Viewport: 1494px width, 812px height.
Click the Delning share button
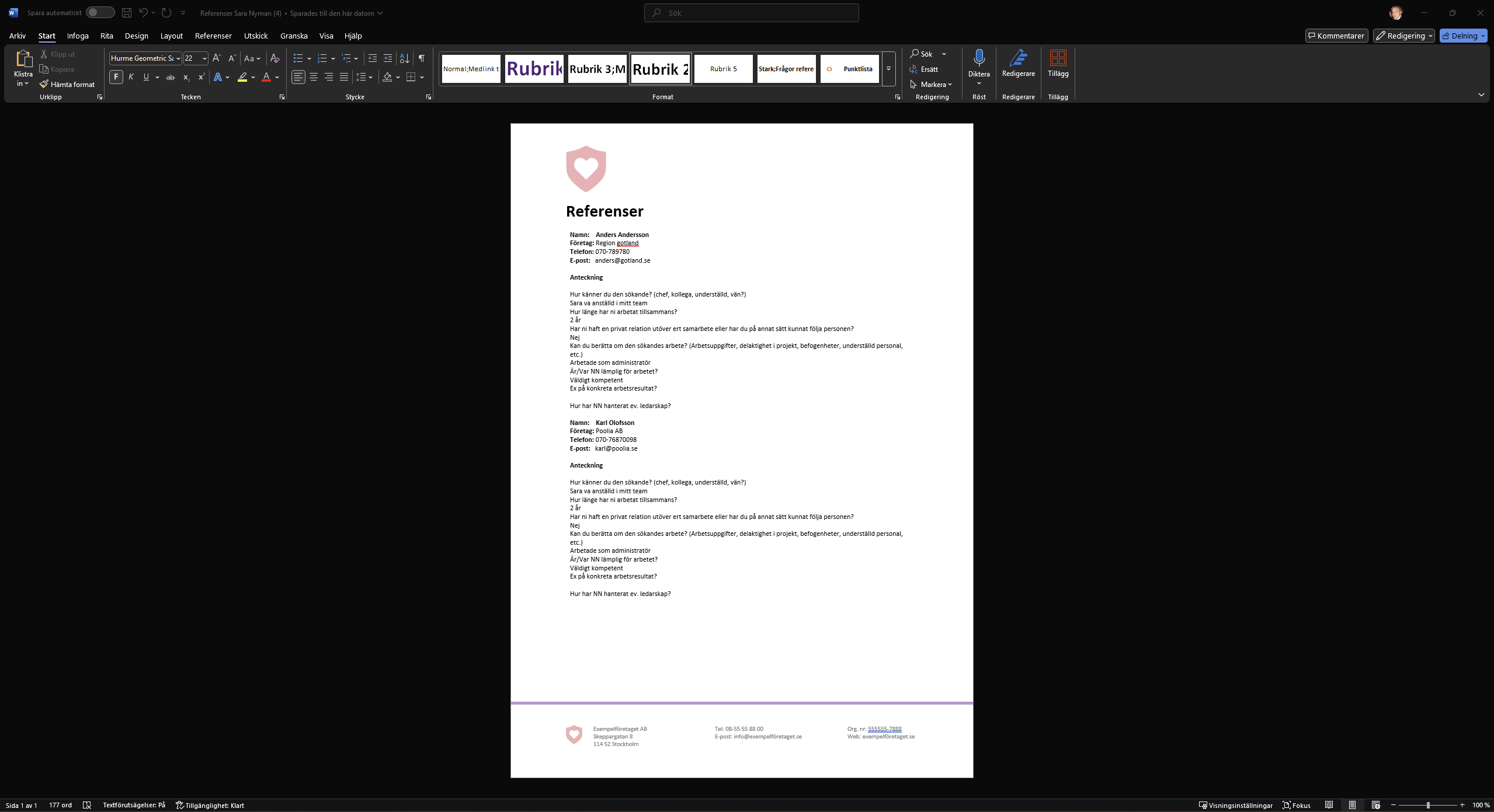pyautogui.click(x=1460, y=36)
